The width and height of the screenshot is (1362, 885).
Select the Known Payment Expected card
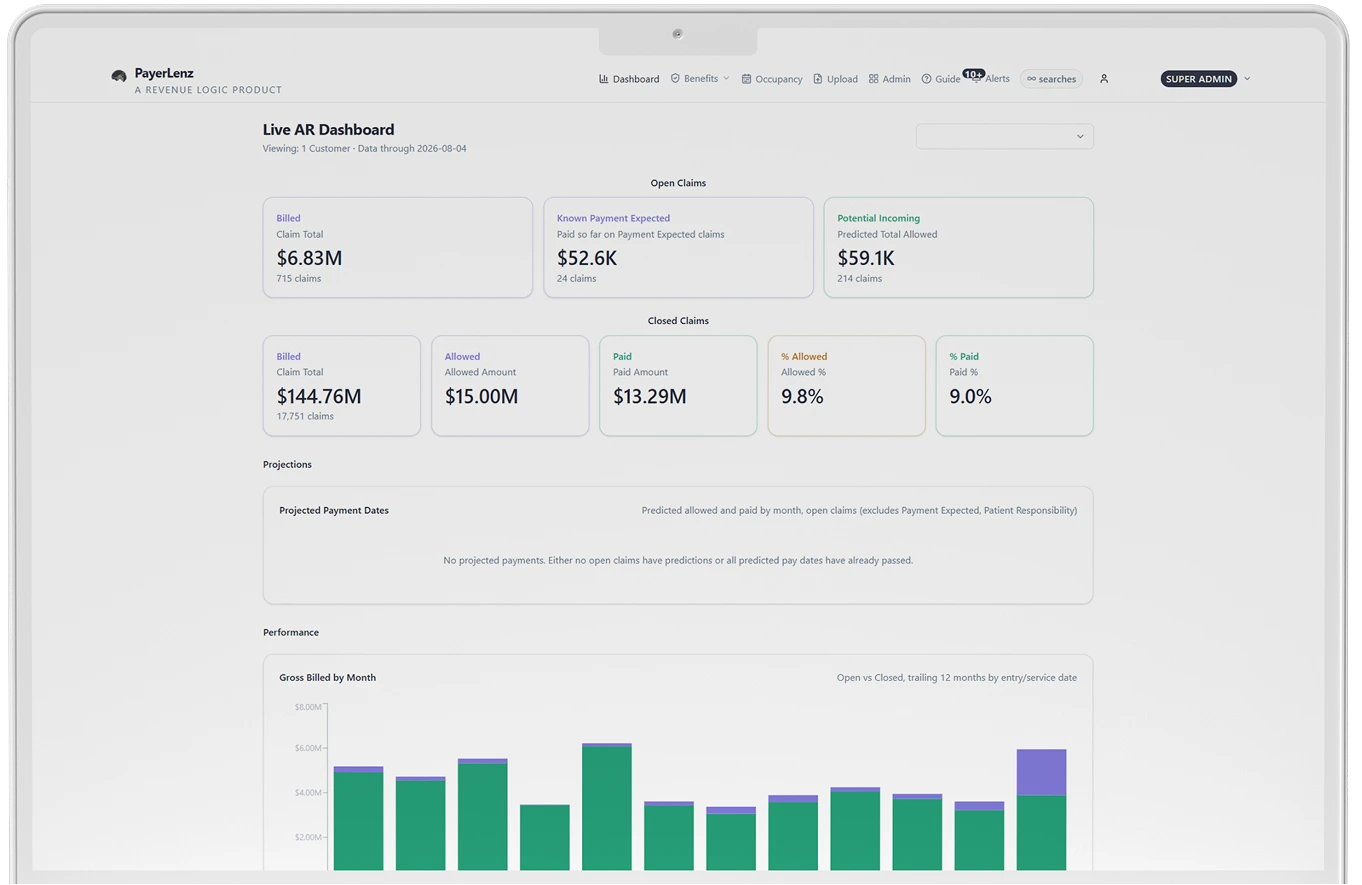678,247
